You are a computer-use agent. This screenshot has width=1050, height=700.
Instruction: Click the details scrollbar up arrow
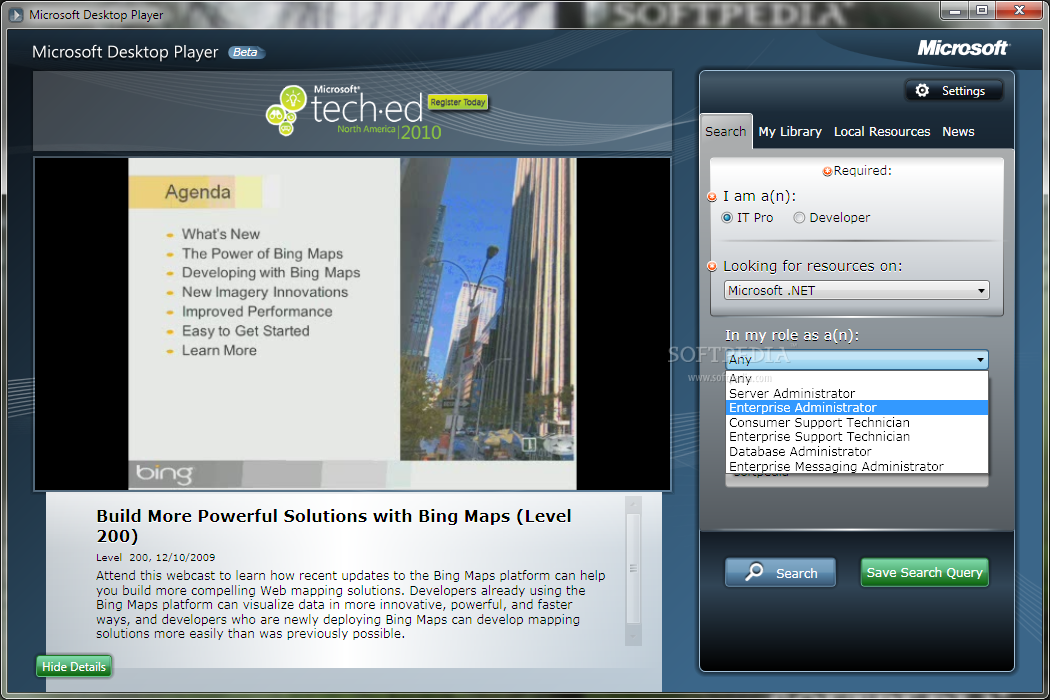click(633, 504)
